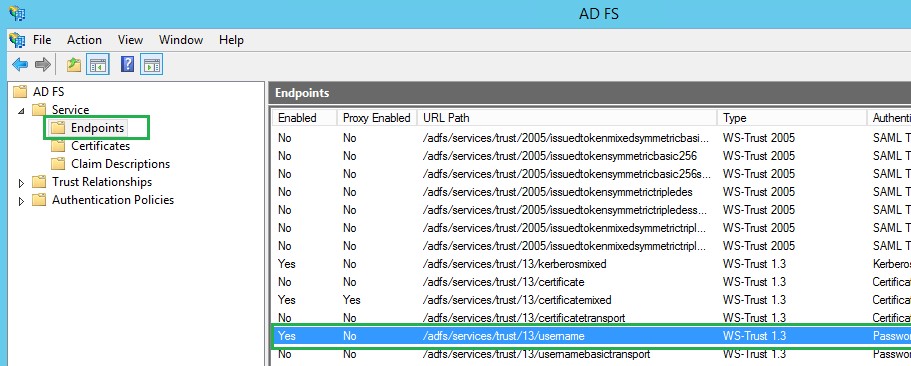Sort by the Type column header
Viewport: 911px width, 366px height.
click(x=792, y=118)
